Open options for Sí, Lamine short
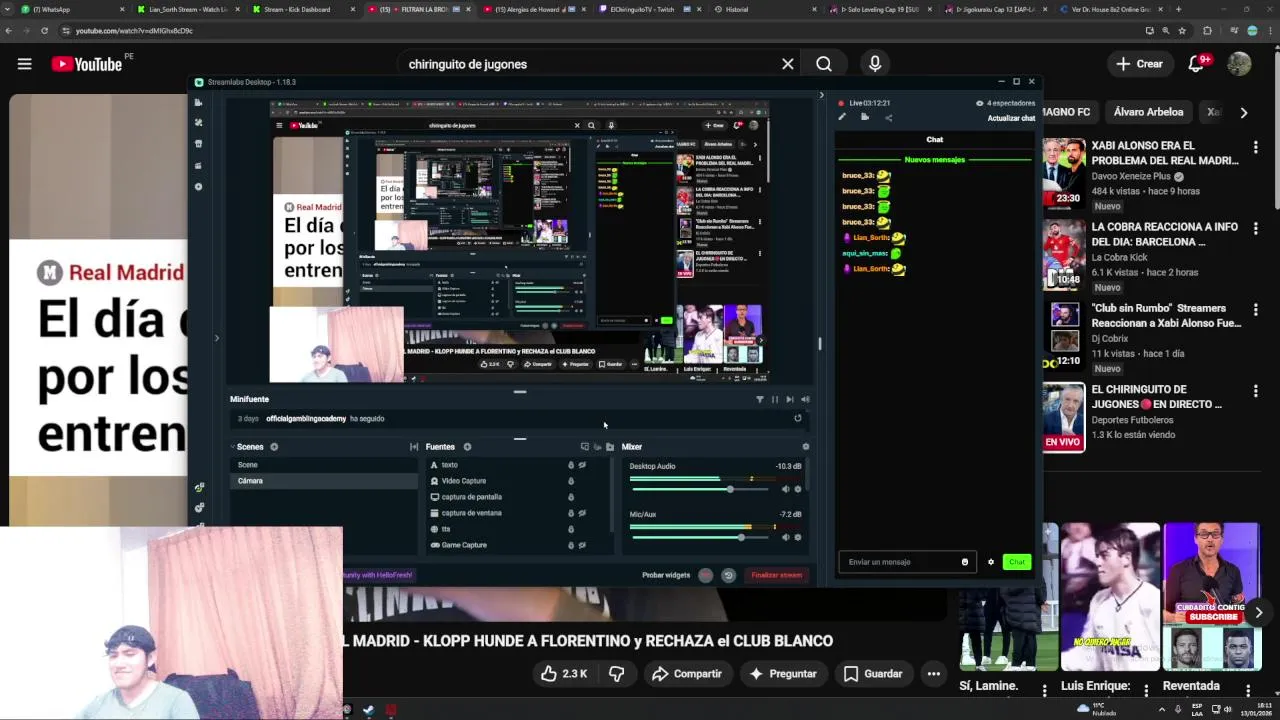The image size is (1280, 720). 1044,690
